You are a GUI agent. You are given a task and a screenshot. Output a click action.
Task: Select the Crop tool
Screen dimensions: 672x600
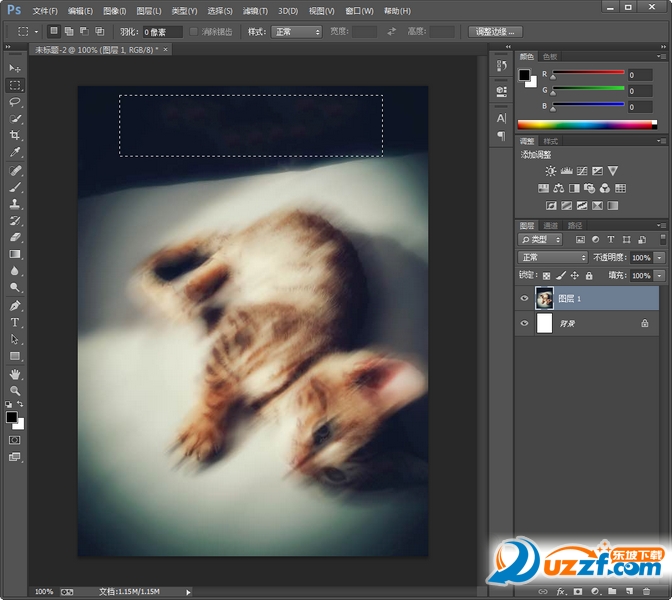[x=15, y=136]
